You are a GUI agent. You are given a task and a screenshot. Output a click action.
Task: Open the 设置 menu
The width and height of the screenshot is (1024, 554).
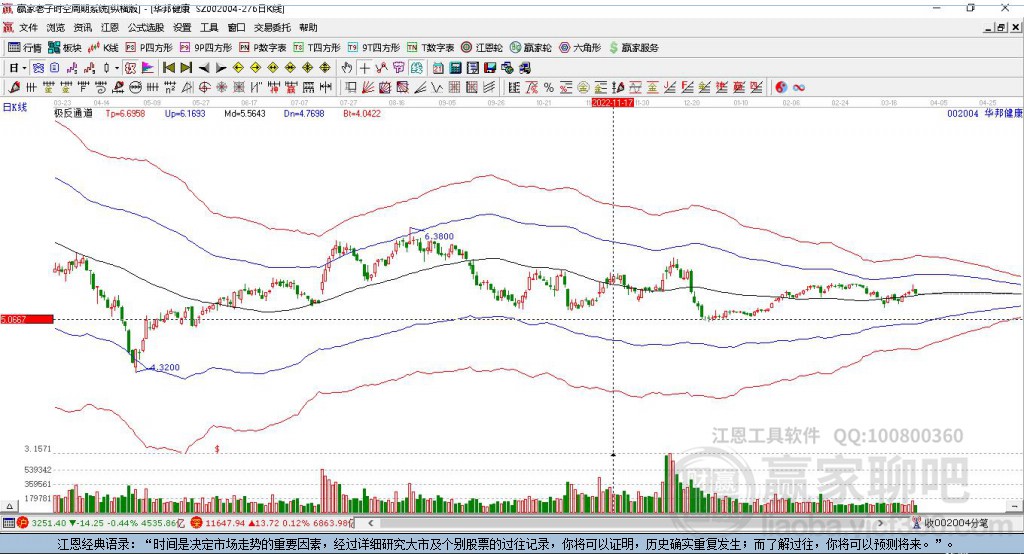pos(182,27)
